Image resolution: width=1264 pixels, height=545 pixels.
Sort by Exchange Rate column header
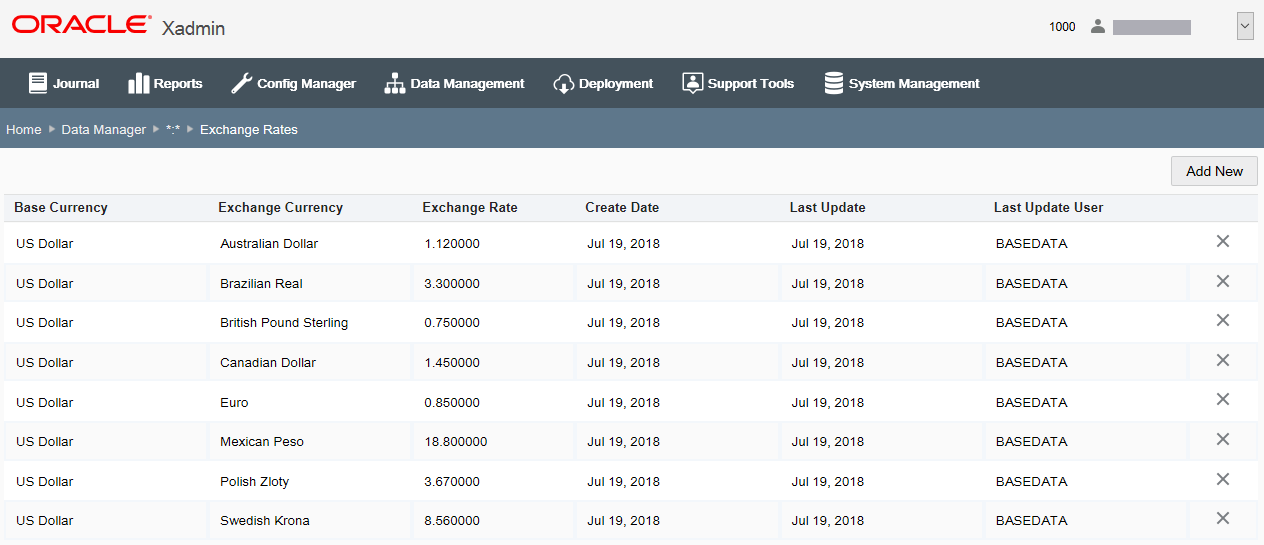coord(470,207)
